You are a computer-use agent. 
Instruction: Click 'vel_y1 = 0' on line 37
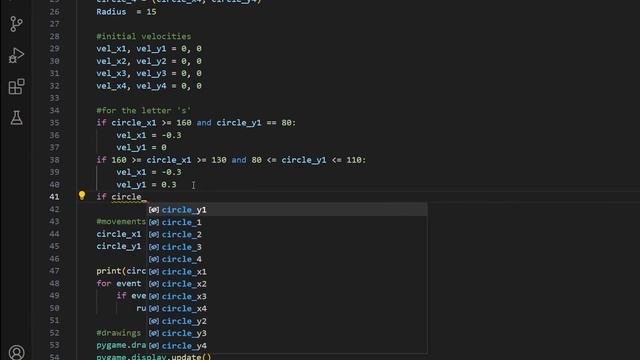tap(141, 147)
